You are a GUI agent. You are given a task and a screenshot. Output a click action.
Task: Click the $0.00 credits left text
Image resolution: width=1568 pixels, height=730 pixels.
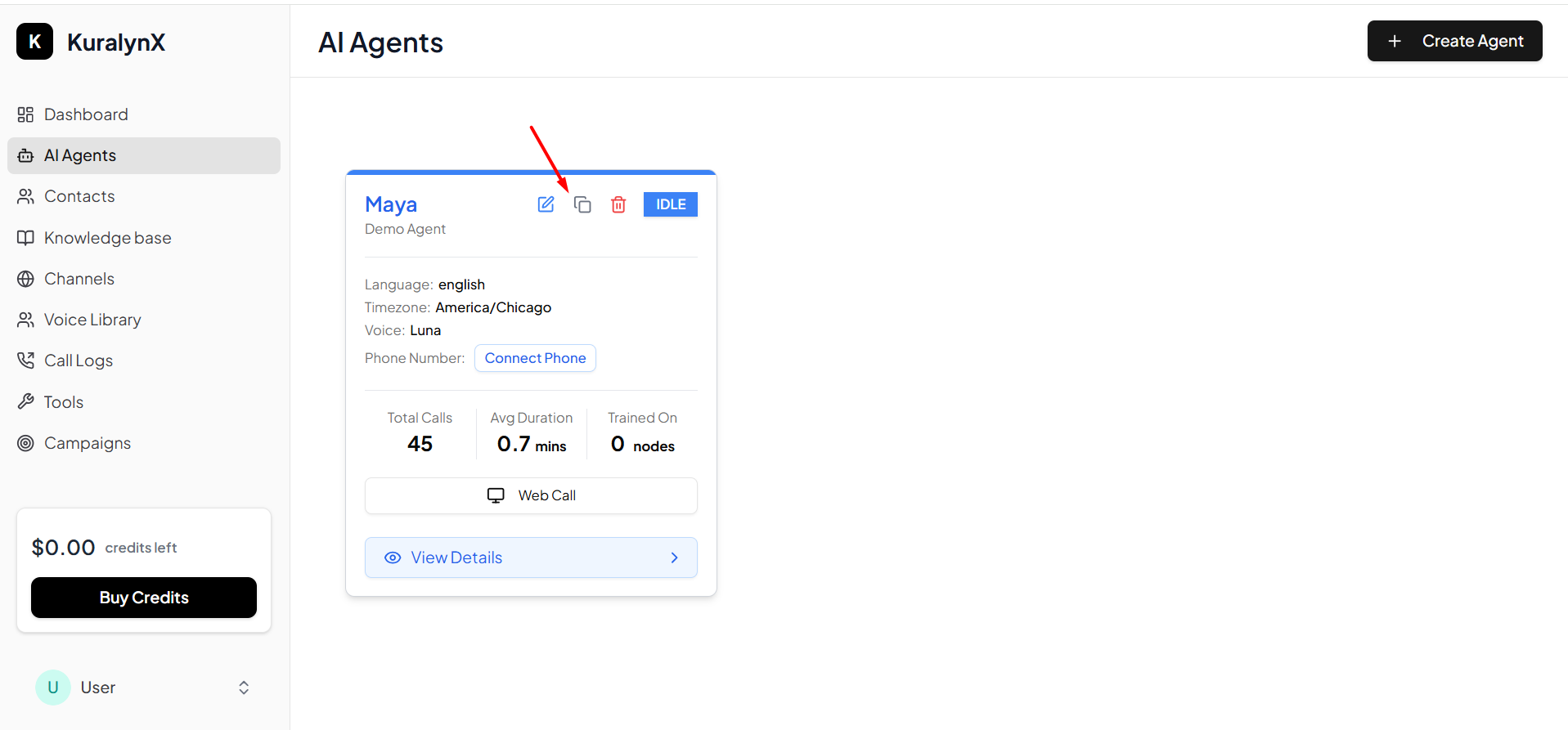pos(104,548)
